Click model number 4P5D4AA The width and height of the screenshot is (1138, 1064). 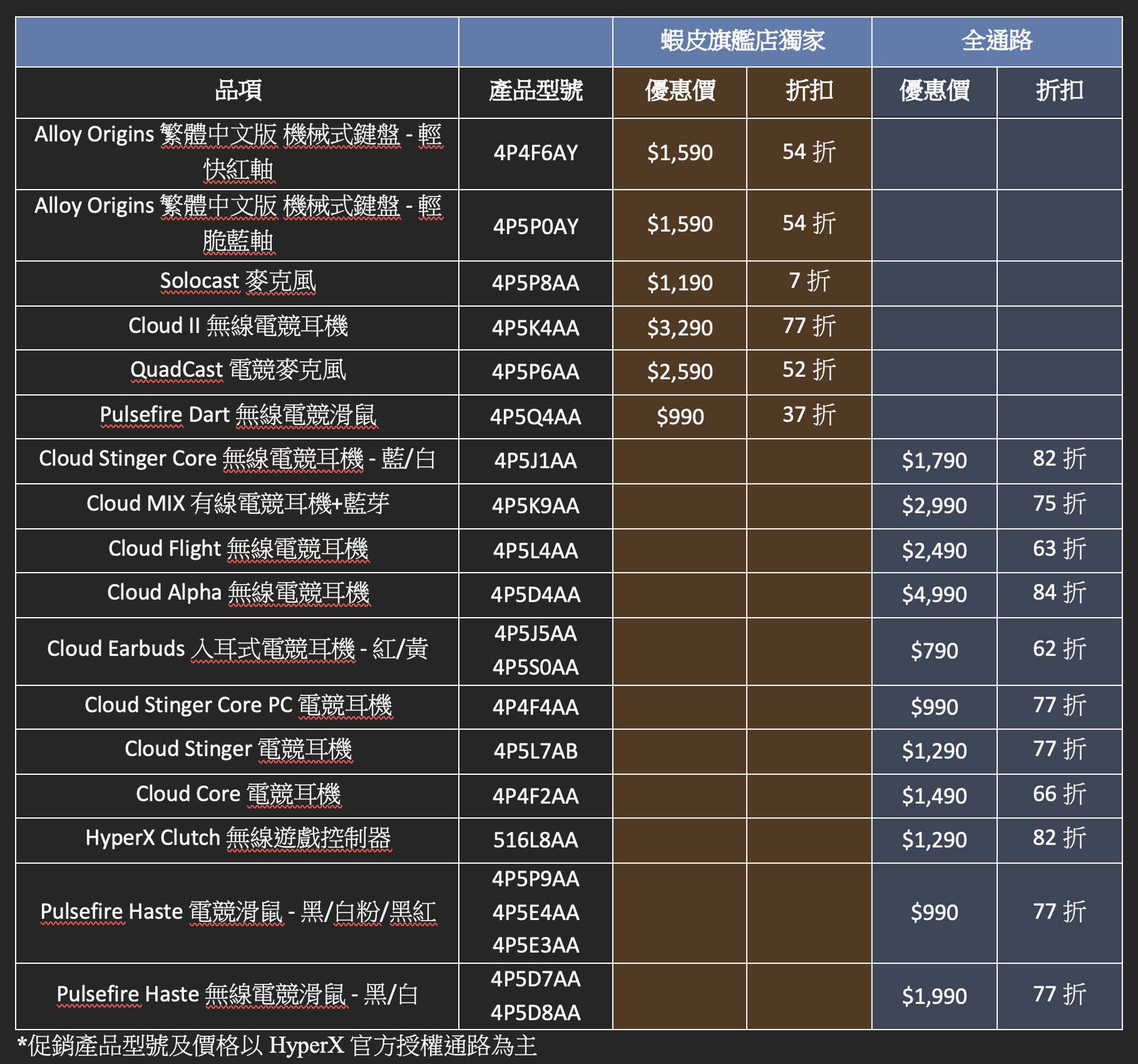[535, 595]
